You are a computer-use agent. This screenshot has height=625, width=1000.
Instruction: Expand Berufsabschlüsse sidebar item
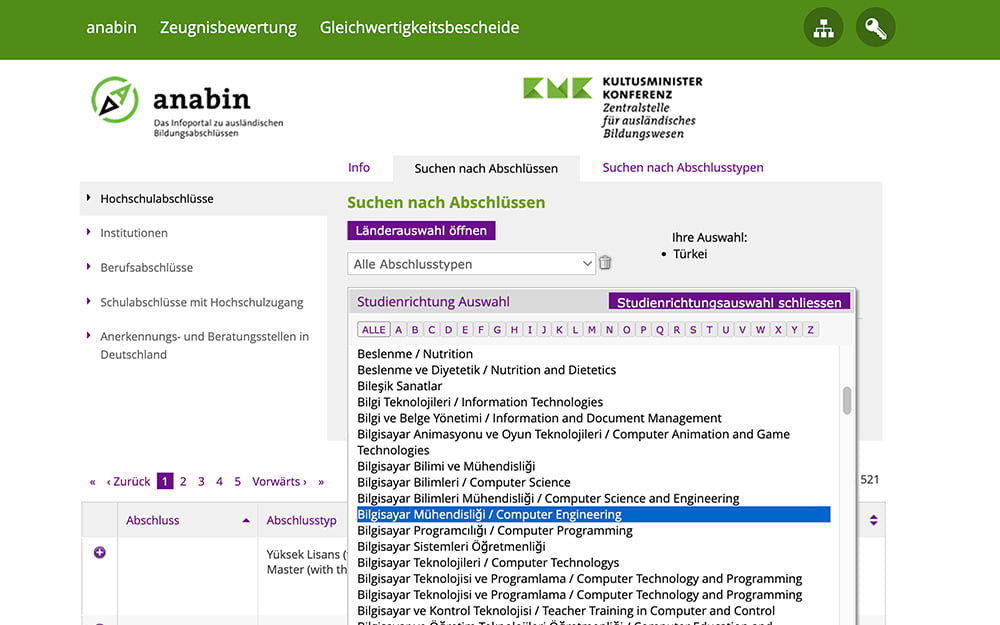coord(146,268)
